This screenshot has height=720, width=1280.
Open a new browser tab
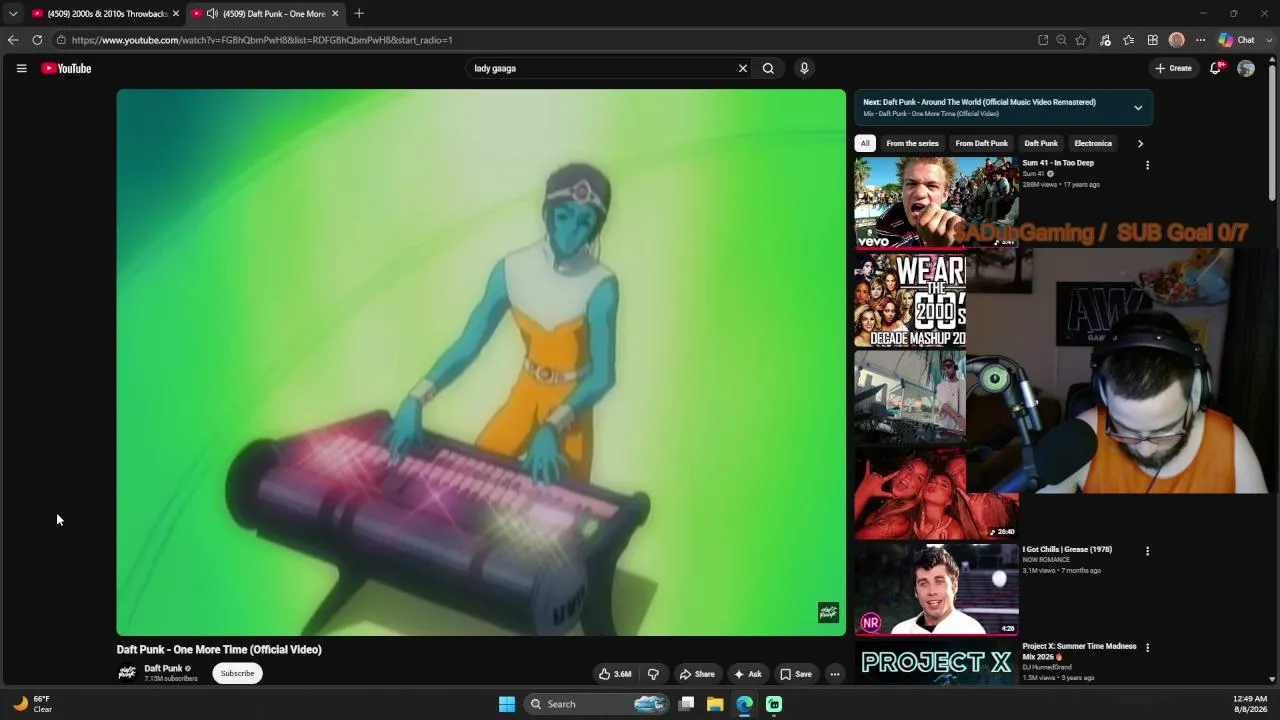tap(359, 14)
